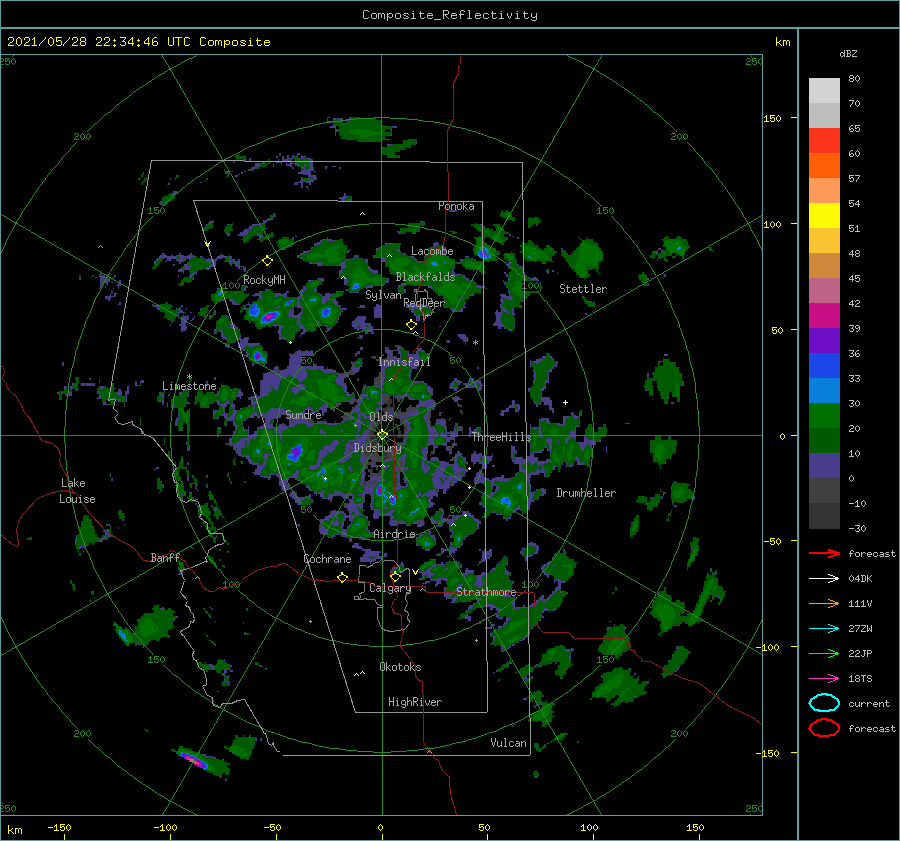Screen dimensions: 900x841
Task: Click the yellow 51–54 dBZ legend swatch
Action: point(824,215)
